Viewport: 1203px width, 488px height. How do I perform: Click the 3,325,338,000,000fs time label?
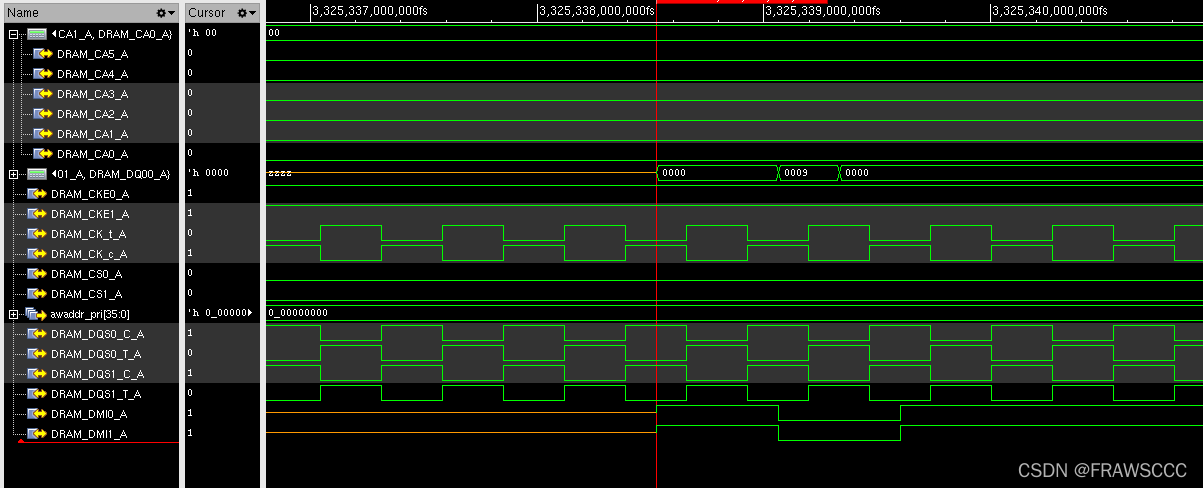pos(596,11)
